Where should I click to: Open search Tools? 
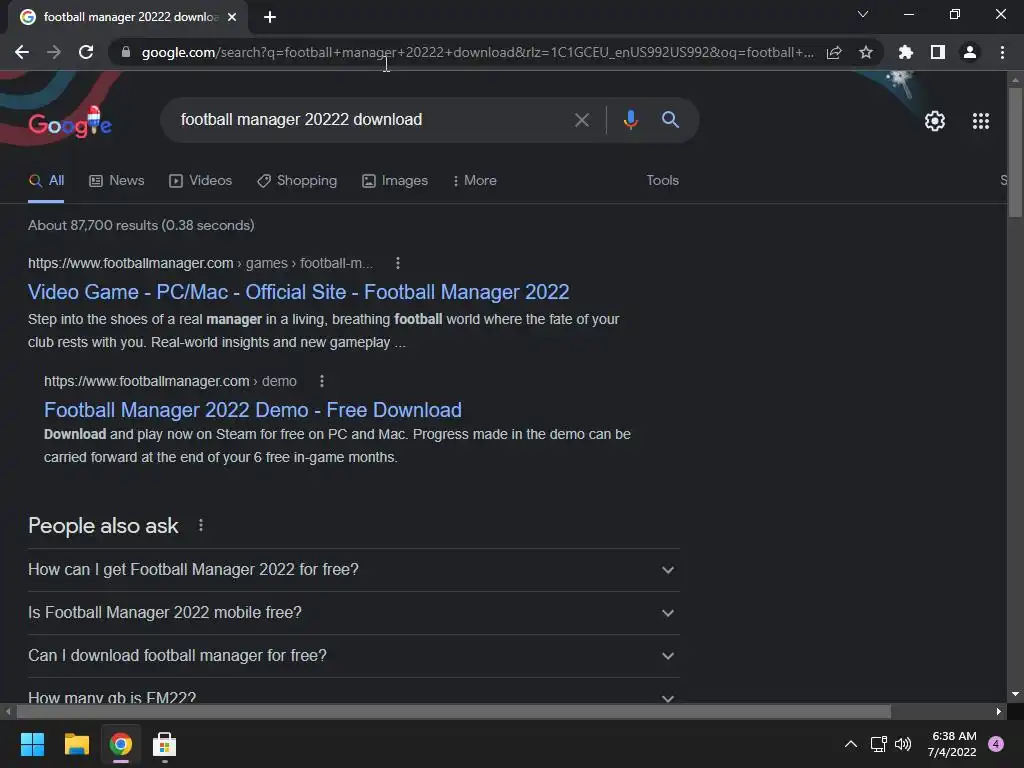coord(662,181)
